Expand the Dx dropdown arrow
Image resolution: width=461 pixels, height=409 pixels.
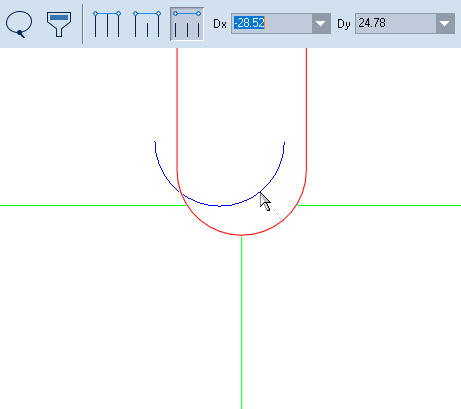pyautogui.click(x=321, y=23)
